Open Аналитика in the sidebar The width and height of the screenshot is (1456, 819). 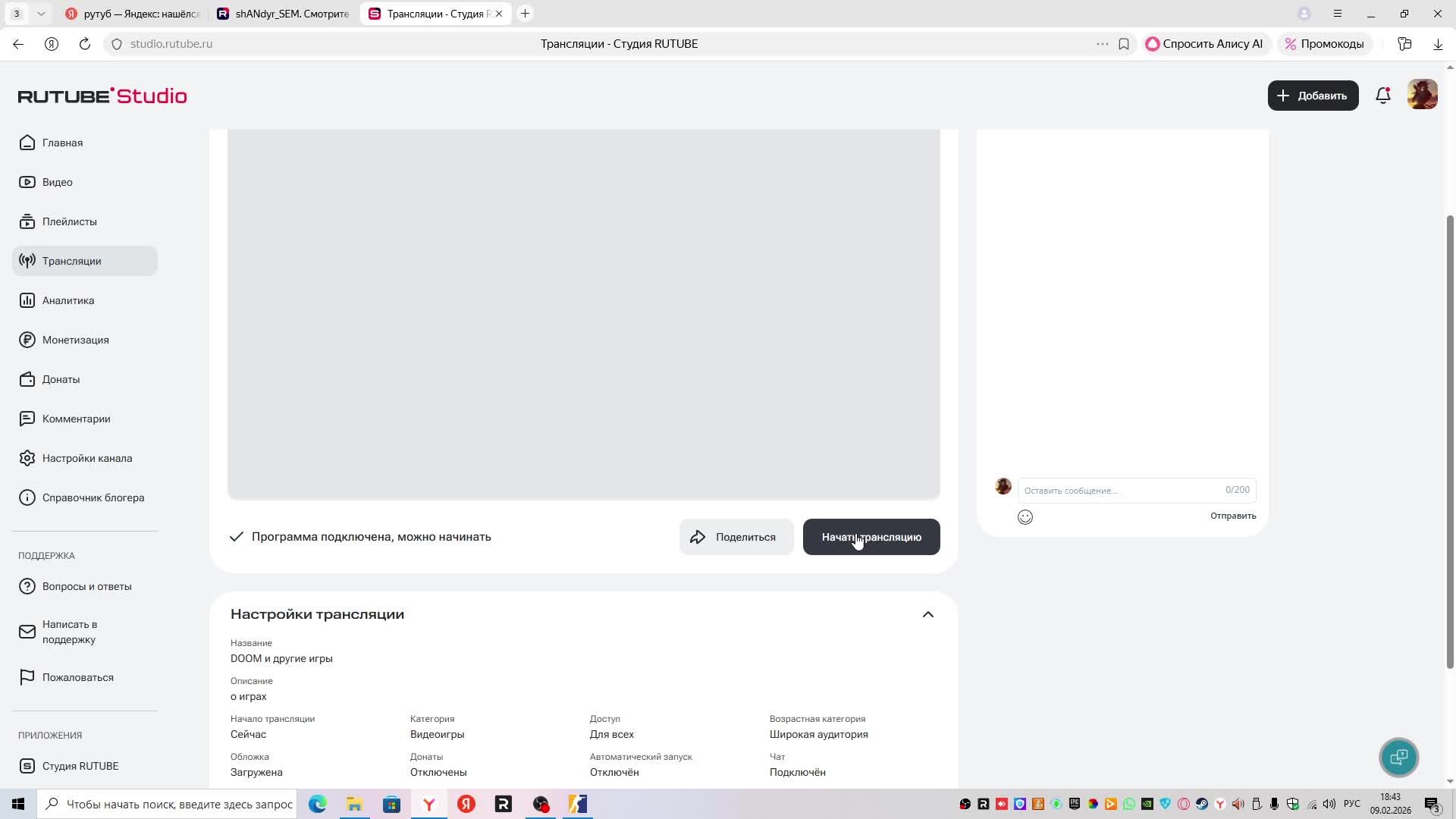tap(68, 300)
